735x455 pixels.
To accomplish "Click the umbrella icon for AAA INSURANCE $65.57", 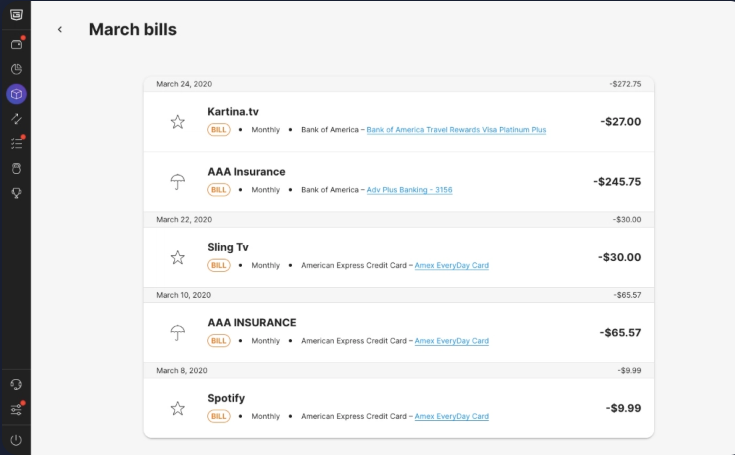I will click(x=178, y=333).
